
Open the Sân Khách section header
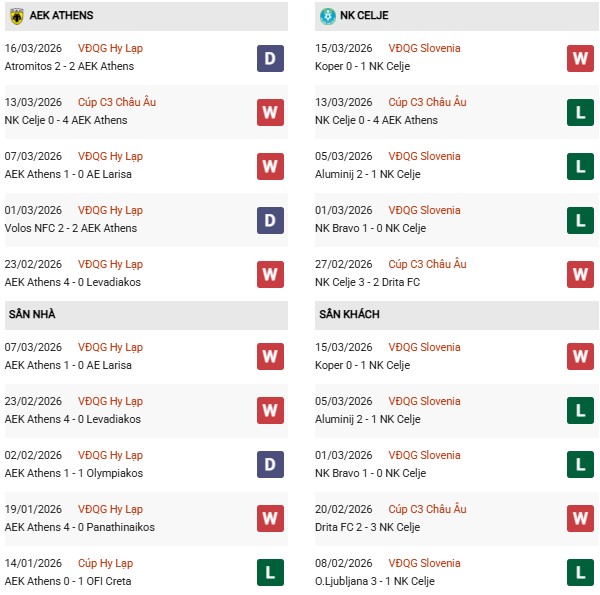click(349, 314)
